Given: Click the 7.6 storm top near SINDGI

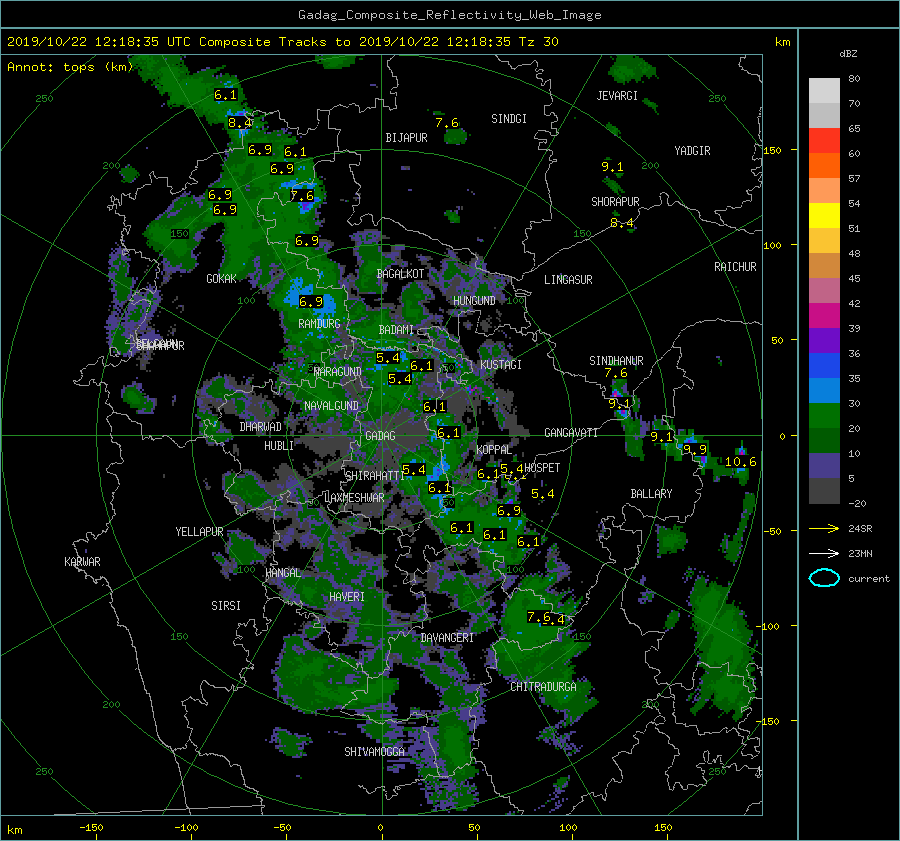Looking at the screenshot, I should click(x=447, y=123).
